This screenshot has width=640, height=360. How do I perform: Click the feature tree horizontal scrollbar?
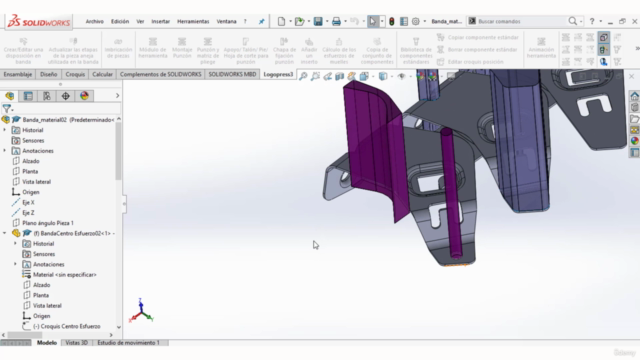click(24, 335)
